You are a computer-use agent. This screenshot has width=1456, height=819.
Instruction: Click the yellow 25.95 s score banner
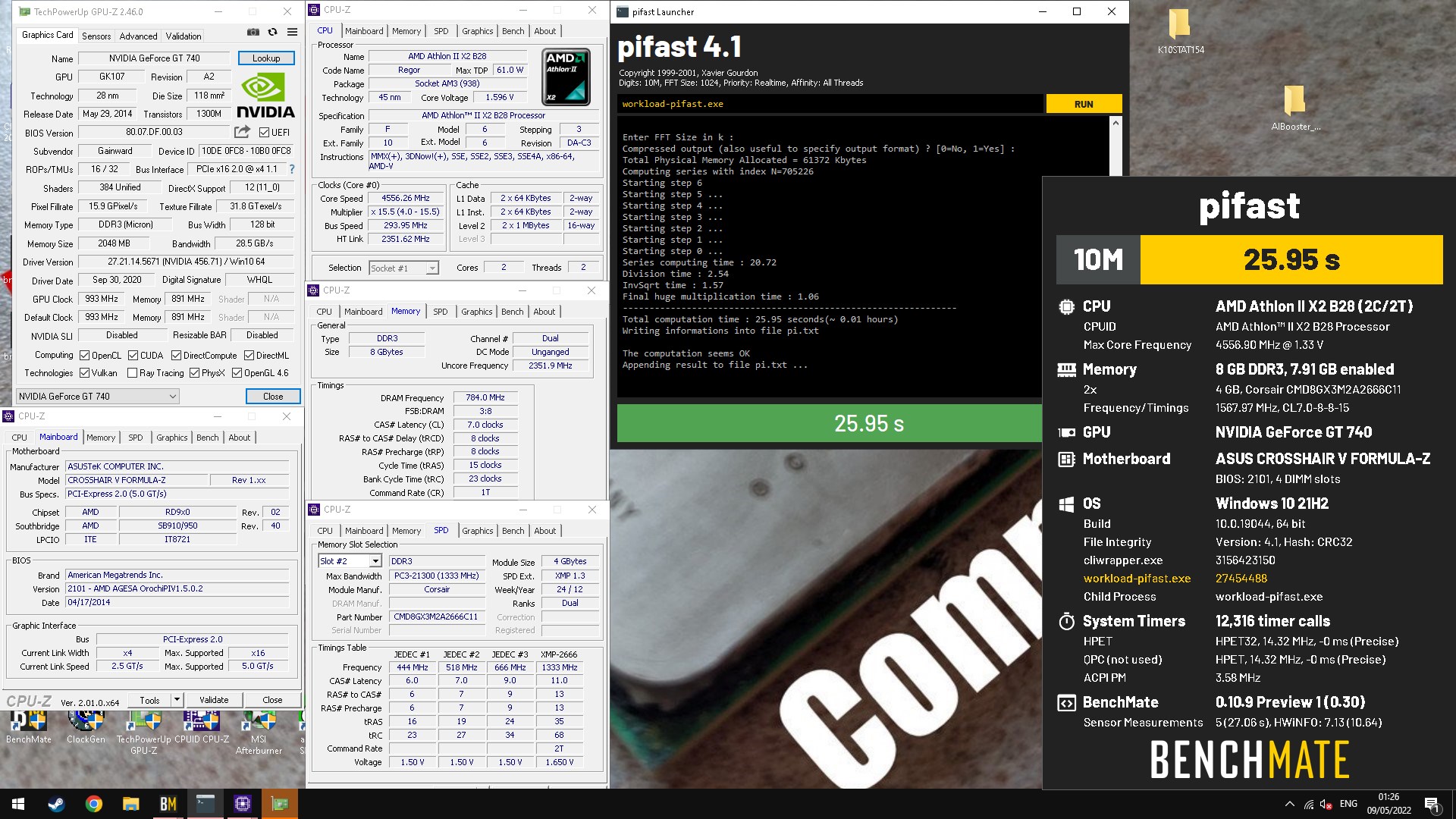point(1291,259)
